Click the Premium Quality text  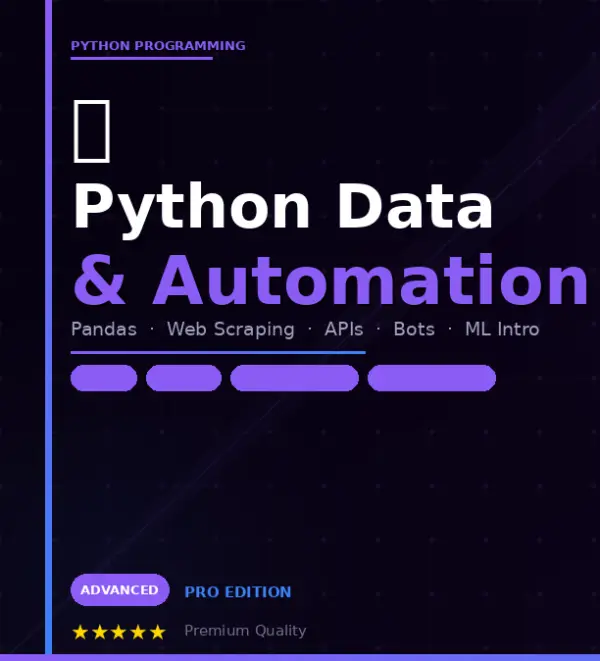click(245, 631)
